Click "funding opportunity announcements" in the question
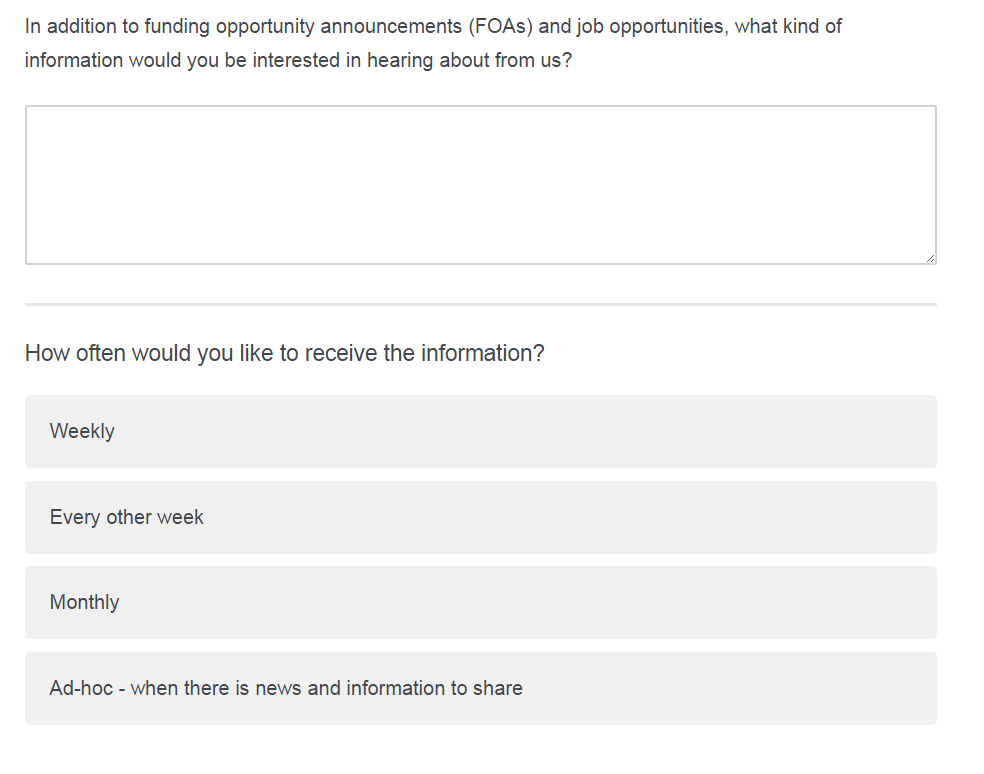Image resolution: width=984 pixels, height=774 pixels. pos(303,26)
